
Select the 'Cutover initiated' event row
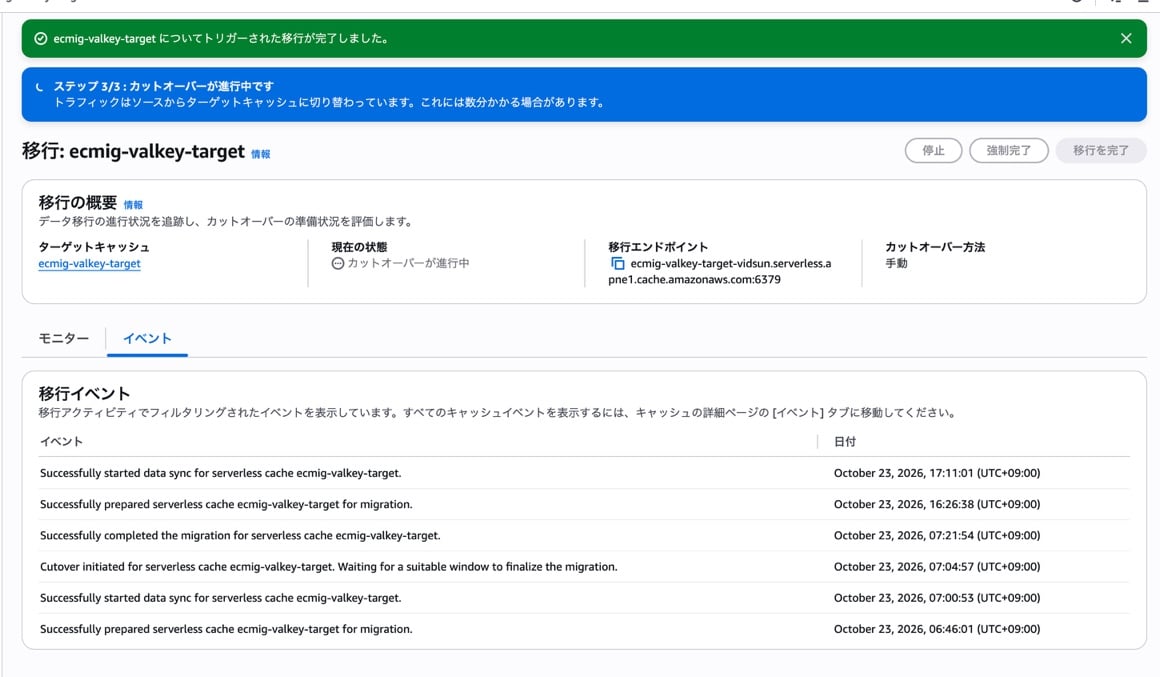pyautogui.click(x=584, y=567)
